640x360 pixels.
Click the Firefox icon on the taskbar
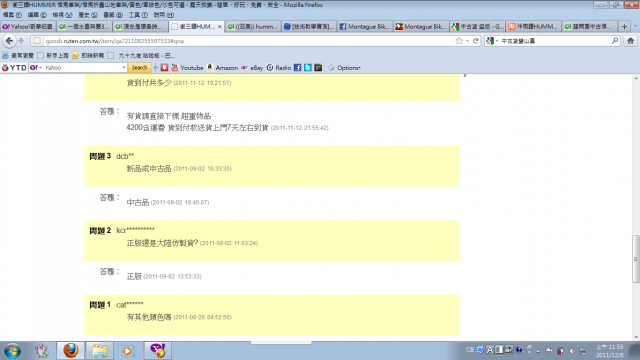point(71,351)
